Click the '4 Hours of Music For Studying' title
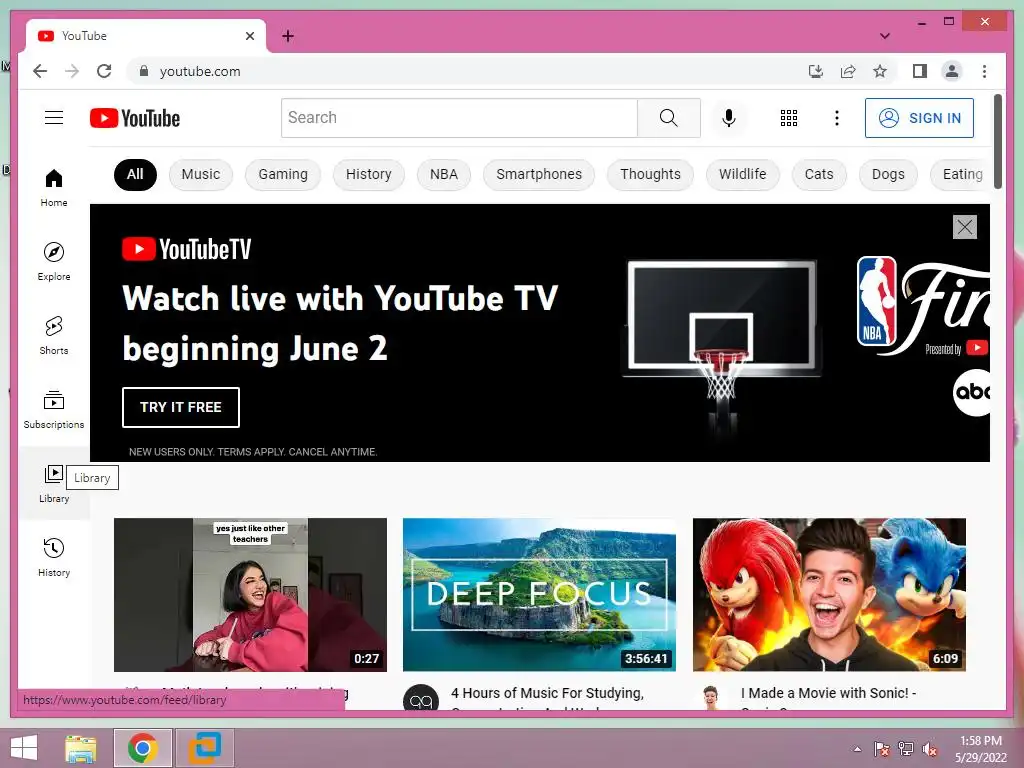The image size is (1024, 768). coord(547,694)
